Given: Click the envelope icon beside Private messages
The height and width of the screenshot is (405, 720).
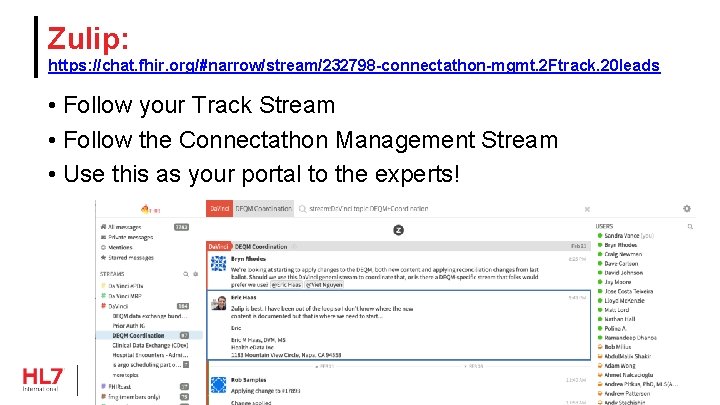Looking at the screenshot, I should coord(103,237).
